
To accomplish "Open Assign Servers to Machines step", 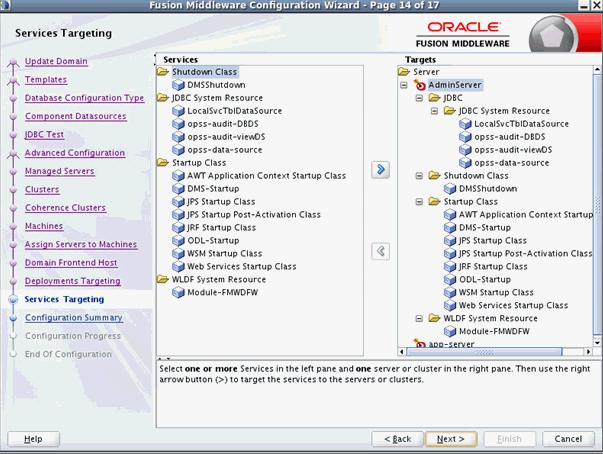I will (x=81, y=244).
